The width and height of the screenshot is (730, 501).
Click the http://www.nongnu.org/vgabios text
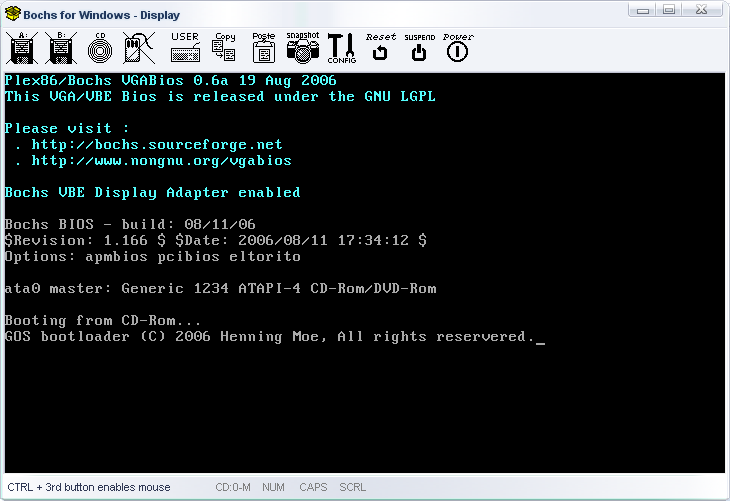click(161, 161)
